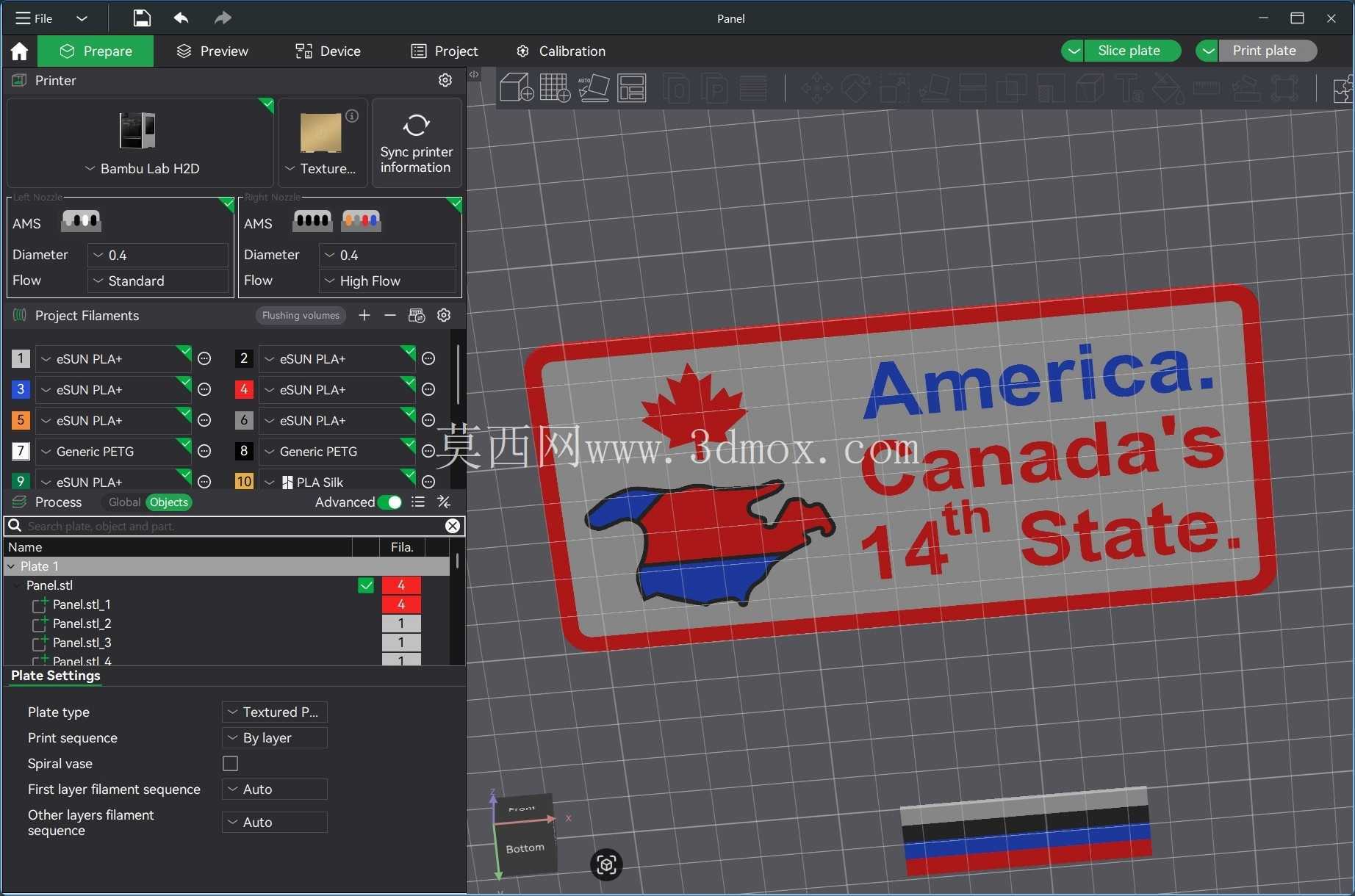Click filament 5 orange color swatch
Image resolution: width=1355 pixels, height=896 pixels.
[x=21, y=420]
